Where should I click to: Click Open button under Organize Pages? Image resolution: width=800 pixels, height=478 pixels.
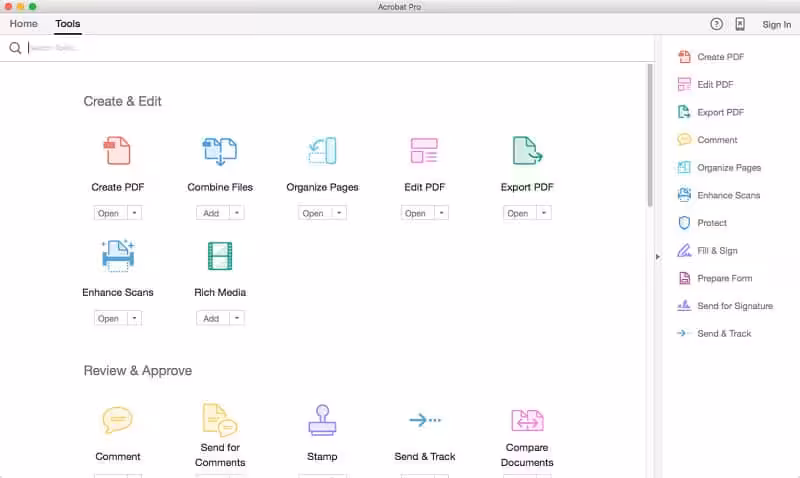tap(315, 213)
